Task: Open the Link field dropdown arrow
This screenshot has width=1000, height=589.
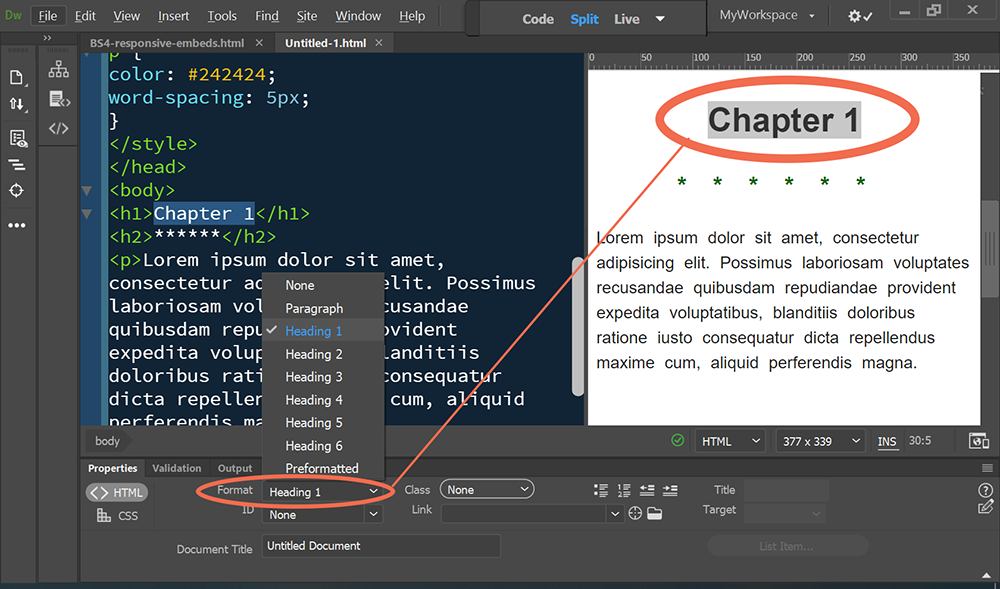Action: (615, 514)
